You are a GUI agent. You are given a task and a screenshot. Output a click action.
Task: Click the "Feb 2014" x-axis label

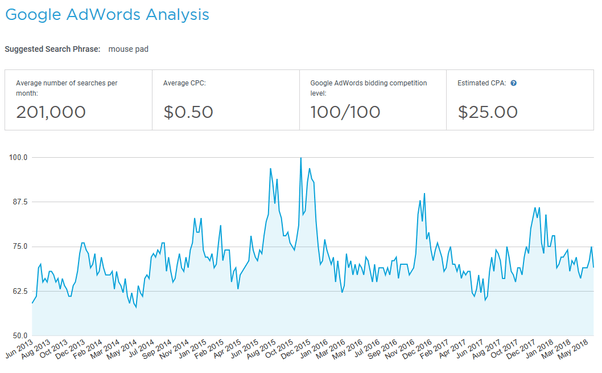click(x=88, y=349)
